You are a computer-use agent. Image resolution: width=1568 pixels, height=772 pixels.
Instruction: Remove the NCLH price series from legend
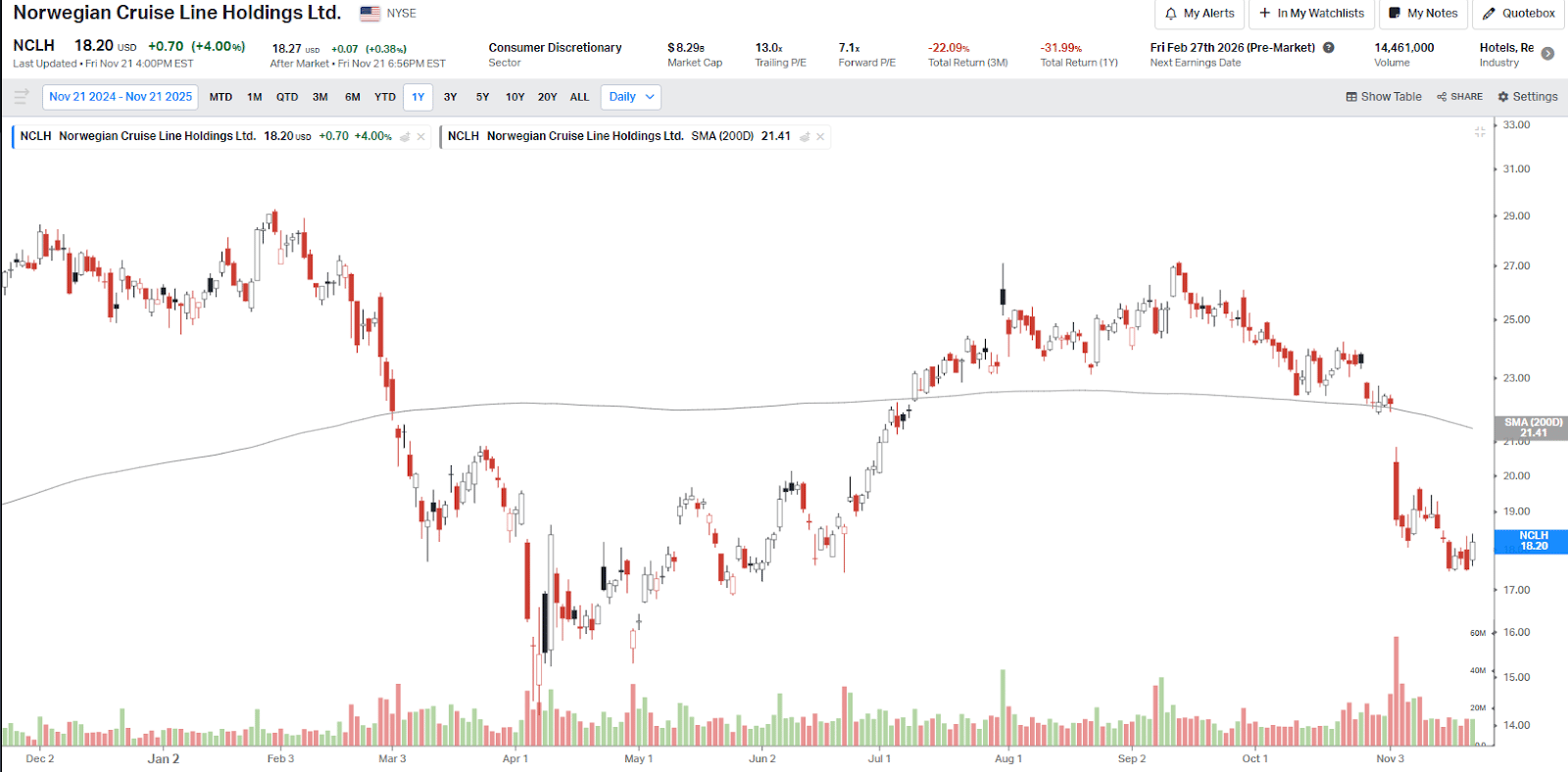421,137
